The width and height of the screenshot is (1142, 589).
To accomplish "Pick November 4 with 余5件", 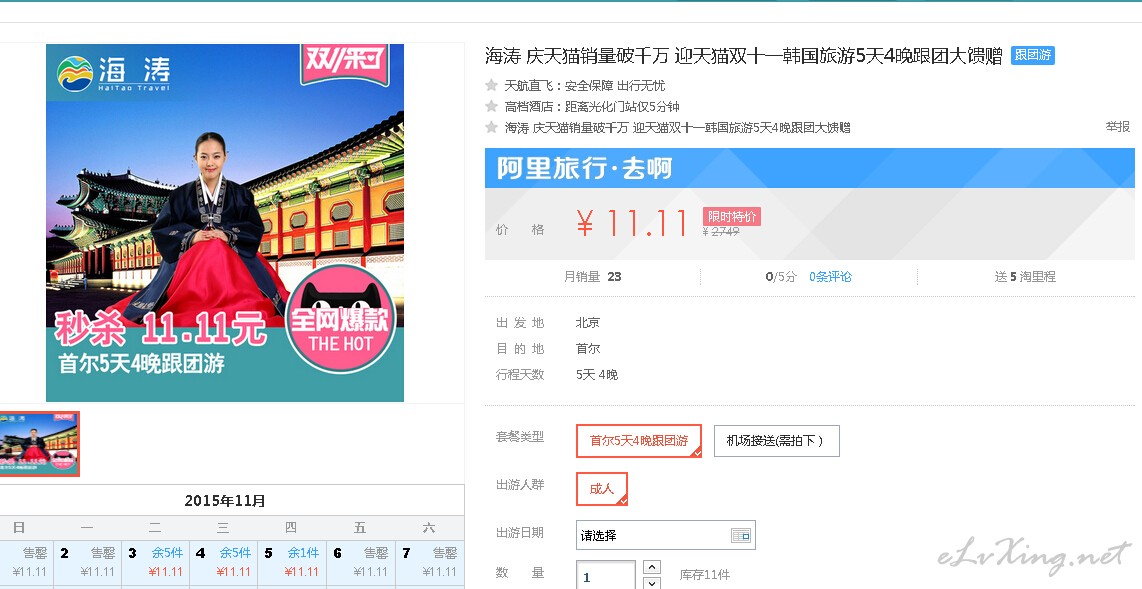I will point(224,562).
